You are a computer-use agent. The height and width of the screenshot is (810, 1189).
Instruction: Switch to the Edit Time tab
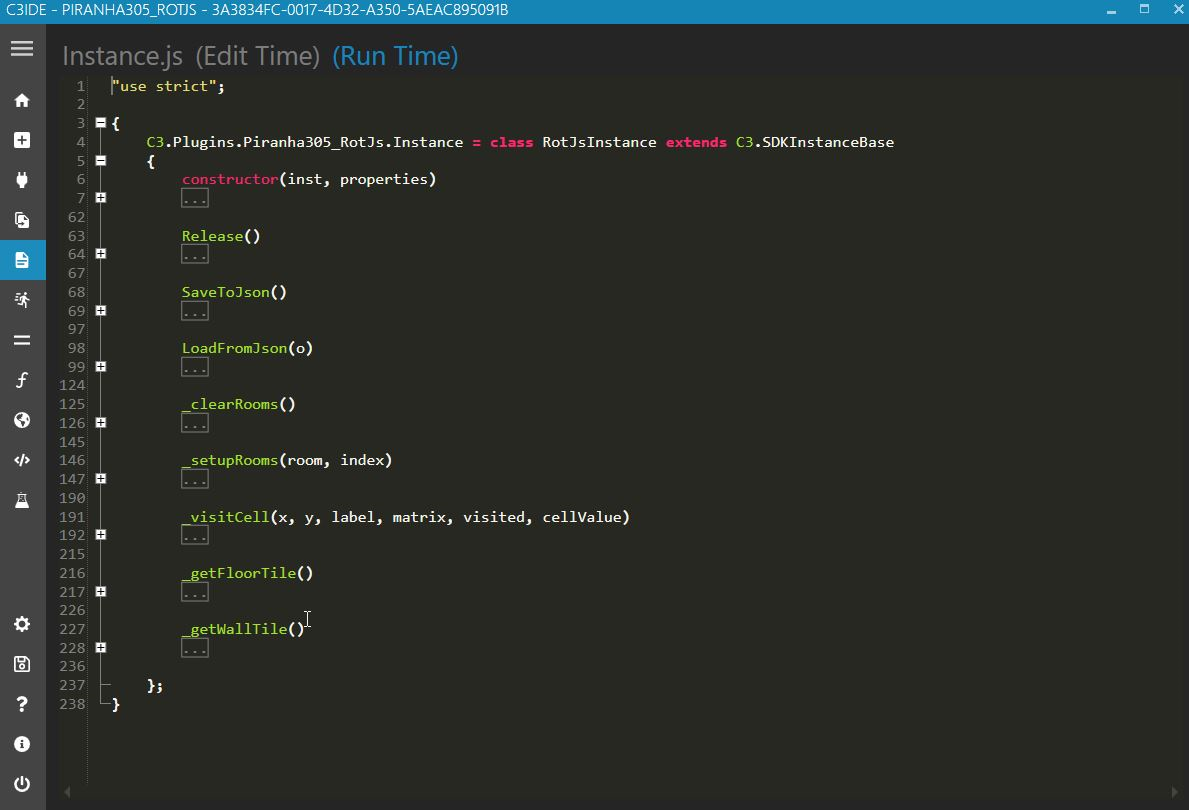(x=258, y=56)
